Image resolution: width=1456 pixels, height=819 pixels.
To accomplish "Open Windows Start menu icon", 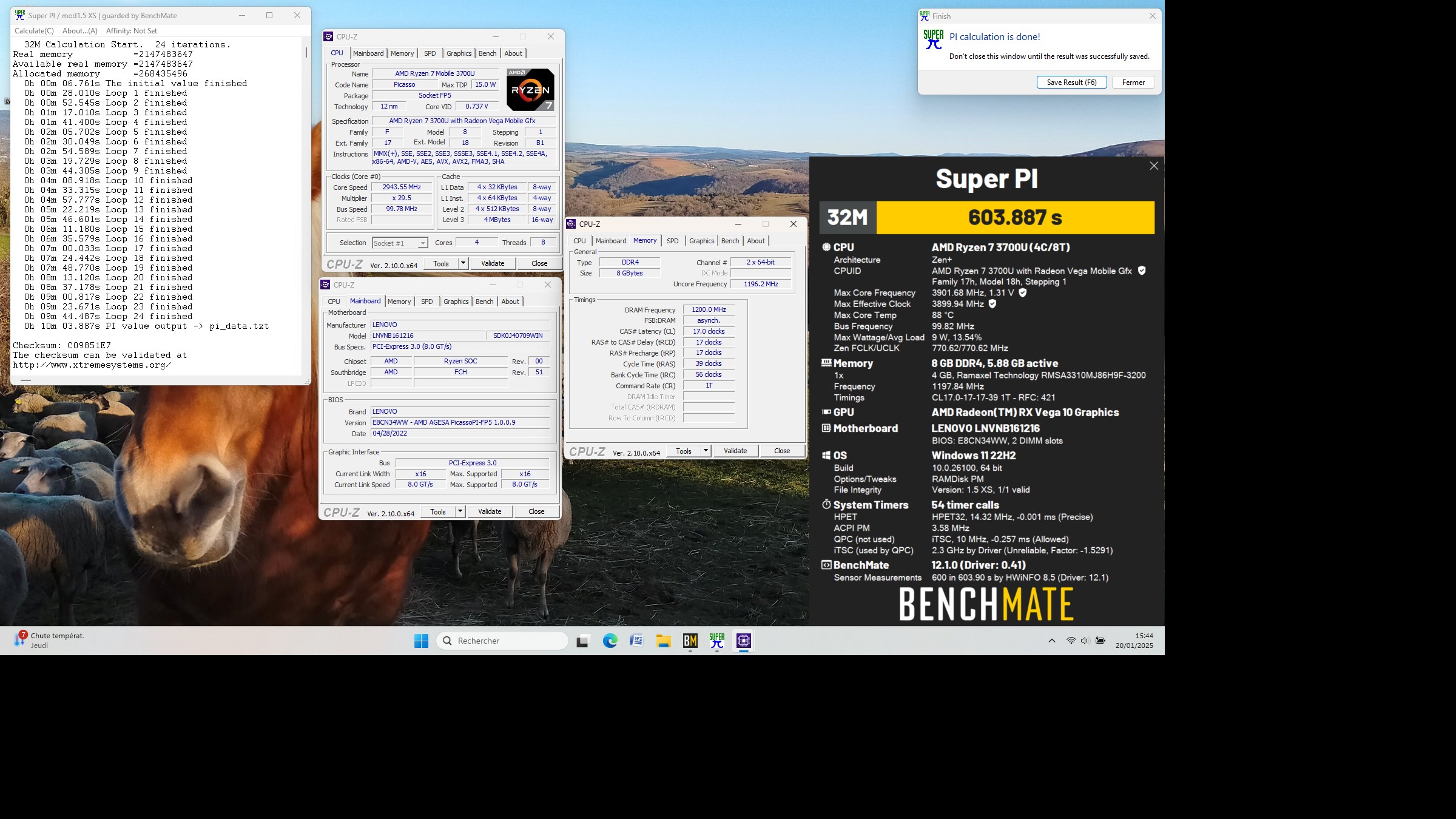I will pyautogui.click(x=421, y=641).
